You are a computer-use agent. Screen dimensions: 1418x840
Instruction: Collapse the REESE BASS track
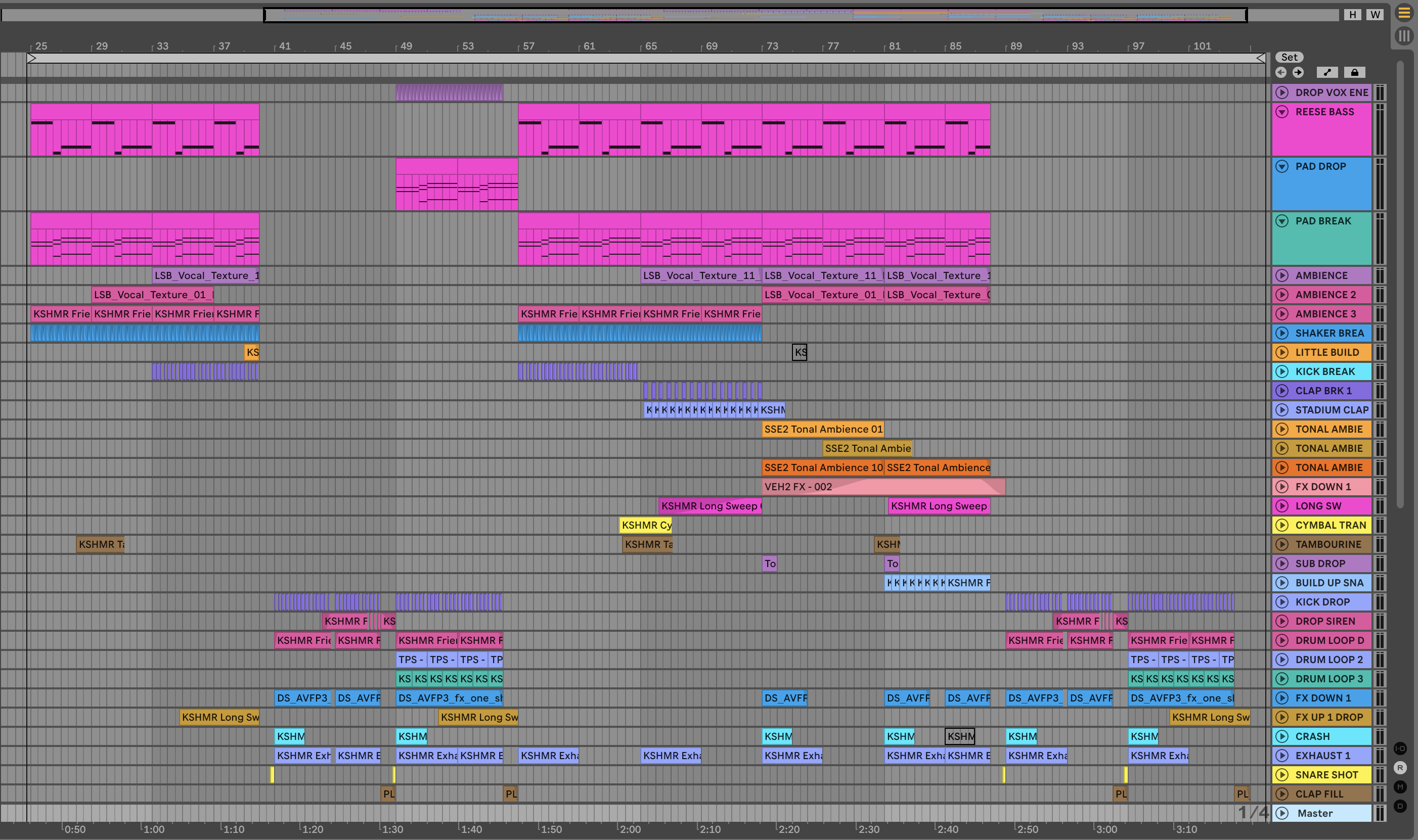1282,112
